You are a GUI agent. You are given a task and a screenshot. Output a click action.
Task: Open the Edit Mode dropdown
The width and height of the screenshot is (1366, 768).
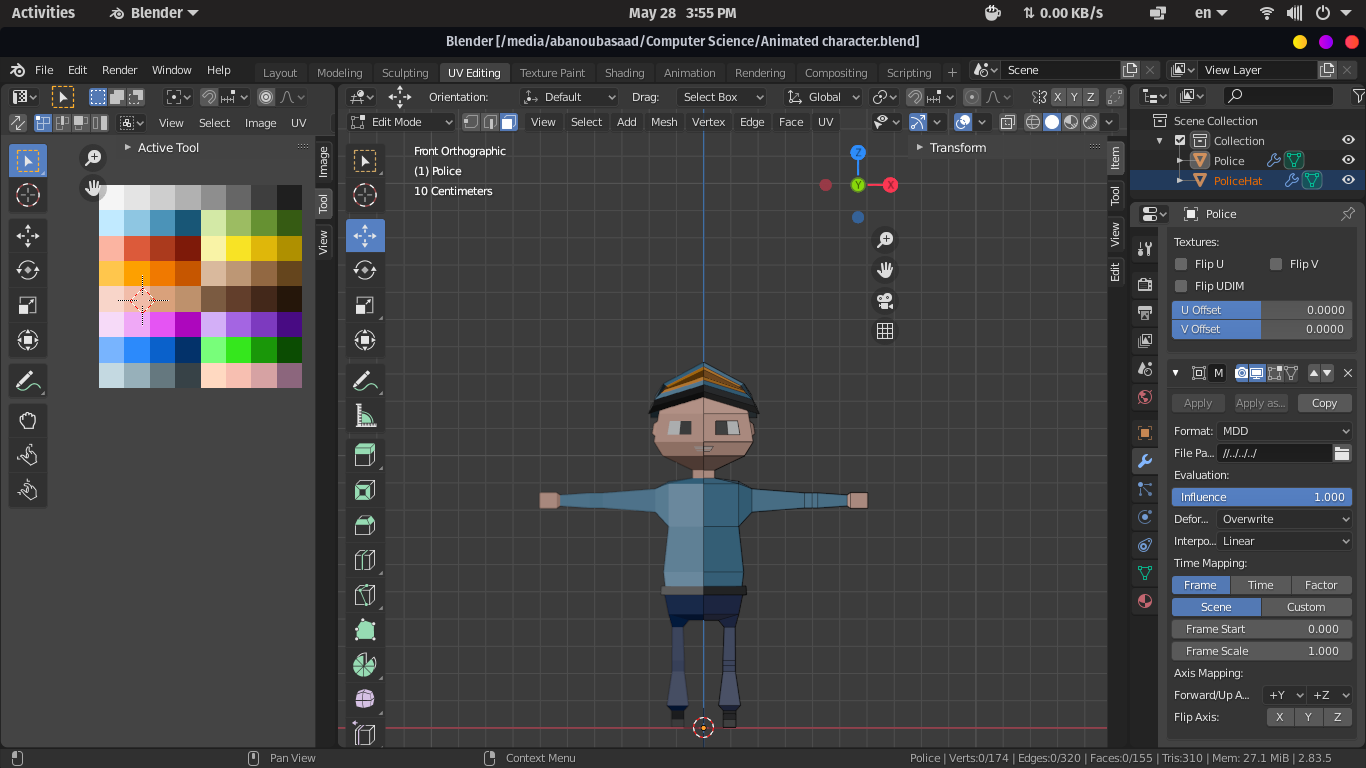point(402,122)
